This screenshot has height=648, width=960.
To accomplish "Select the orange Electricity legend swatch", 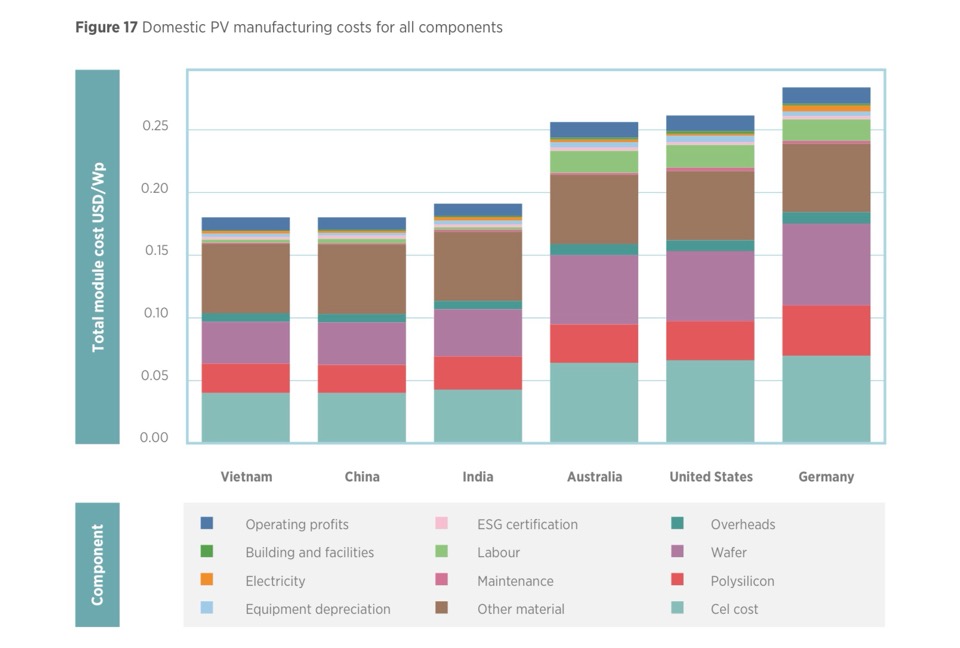I will (x=207, y=580).
